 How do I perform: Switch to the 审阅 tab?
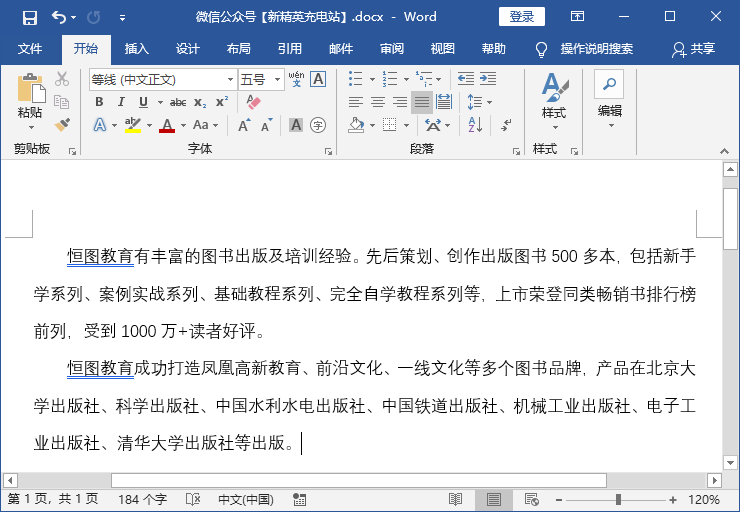[392, 49]
